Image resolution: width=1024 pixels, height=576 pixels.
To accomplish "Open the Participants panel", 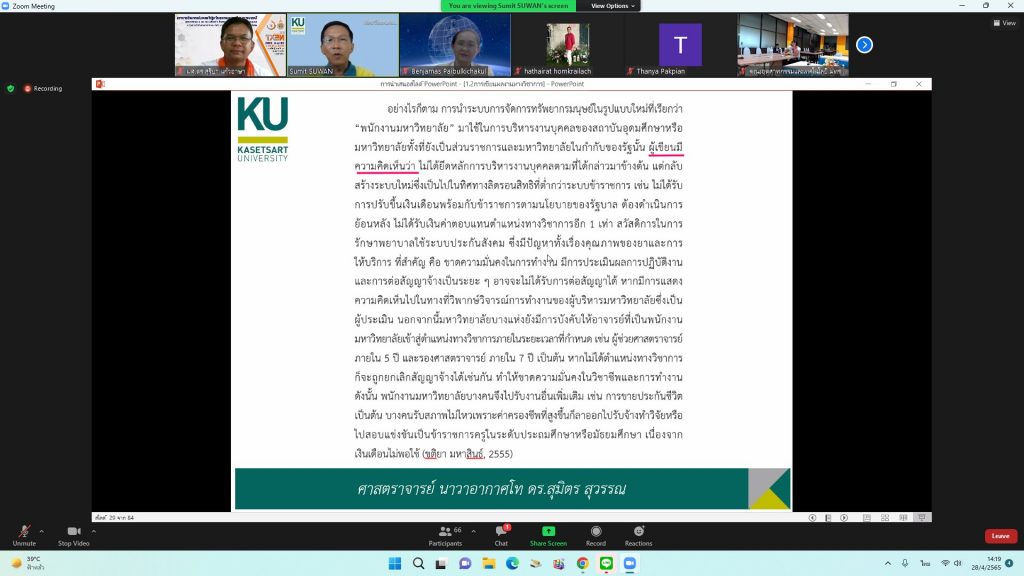I will (445, 534).
